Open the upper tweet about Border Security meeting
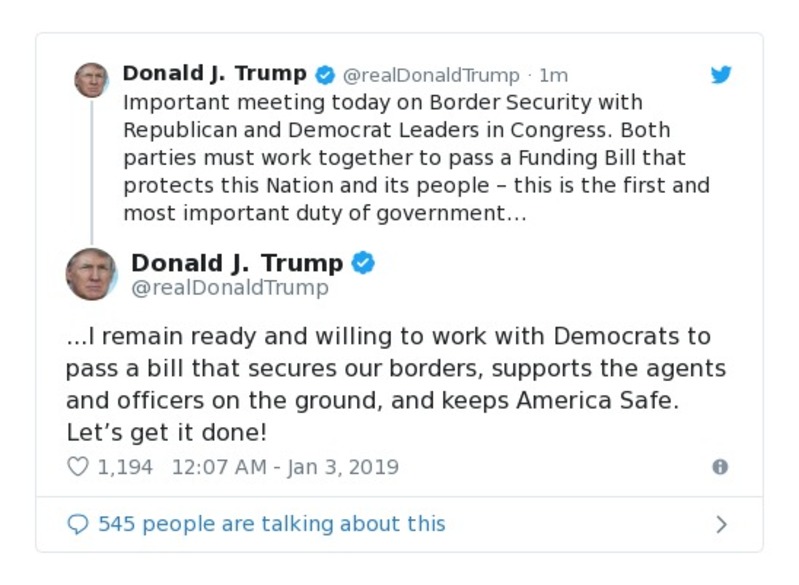 [x=415, y=157]
